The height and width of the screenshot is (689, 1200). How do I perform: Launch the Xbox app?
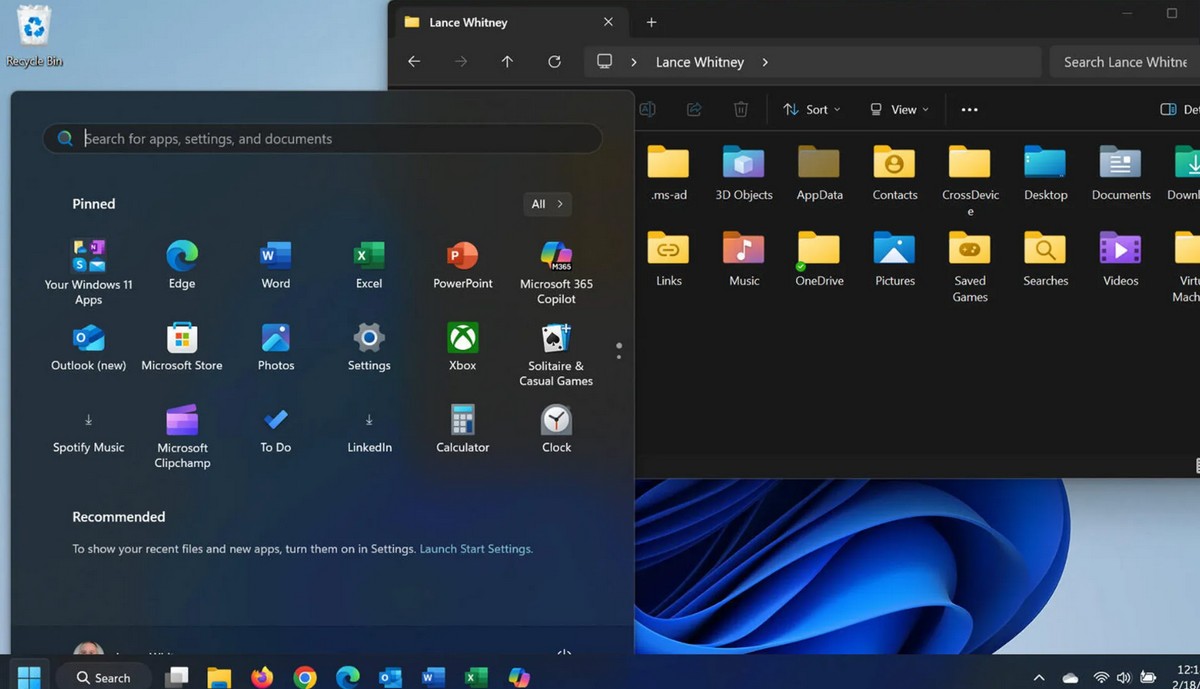click(462, 347)
